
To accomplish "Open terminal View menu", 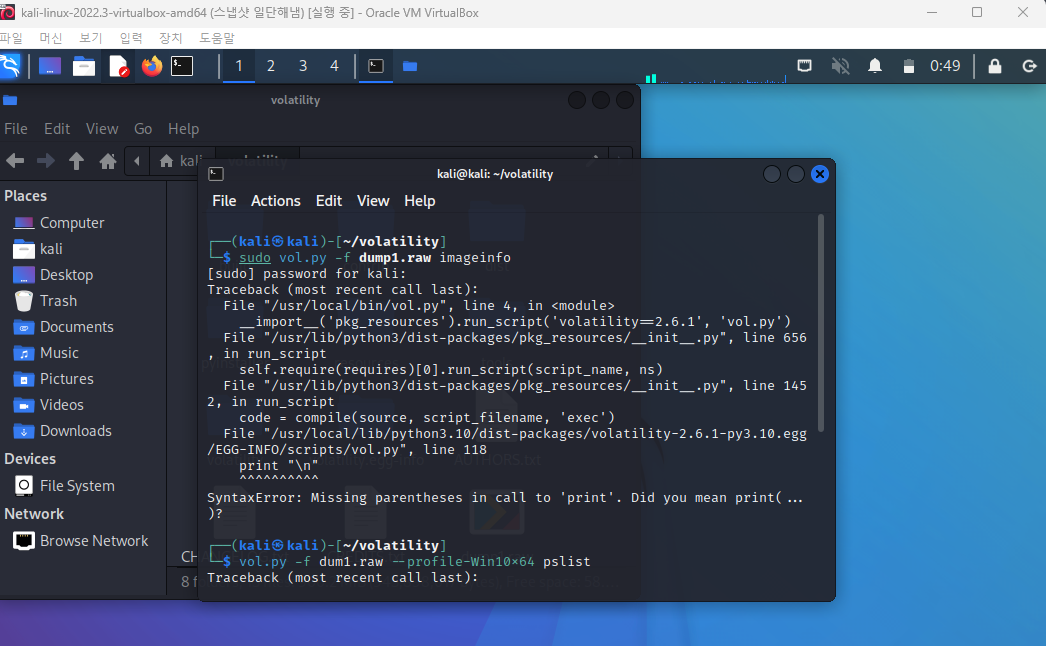I will click(x=373, y=201).
